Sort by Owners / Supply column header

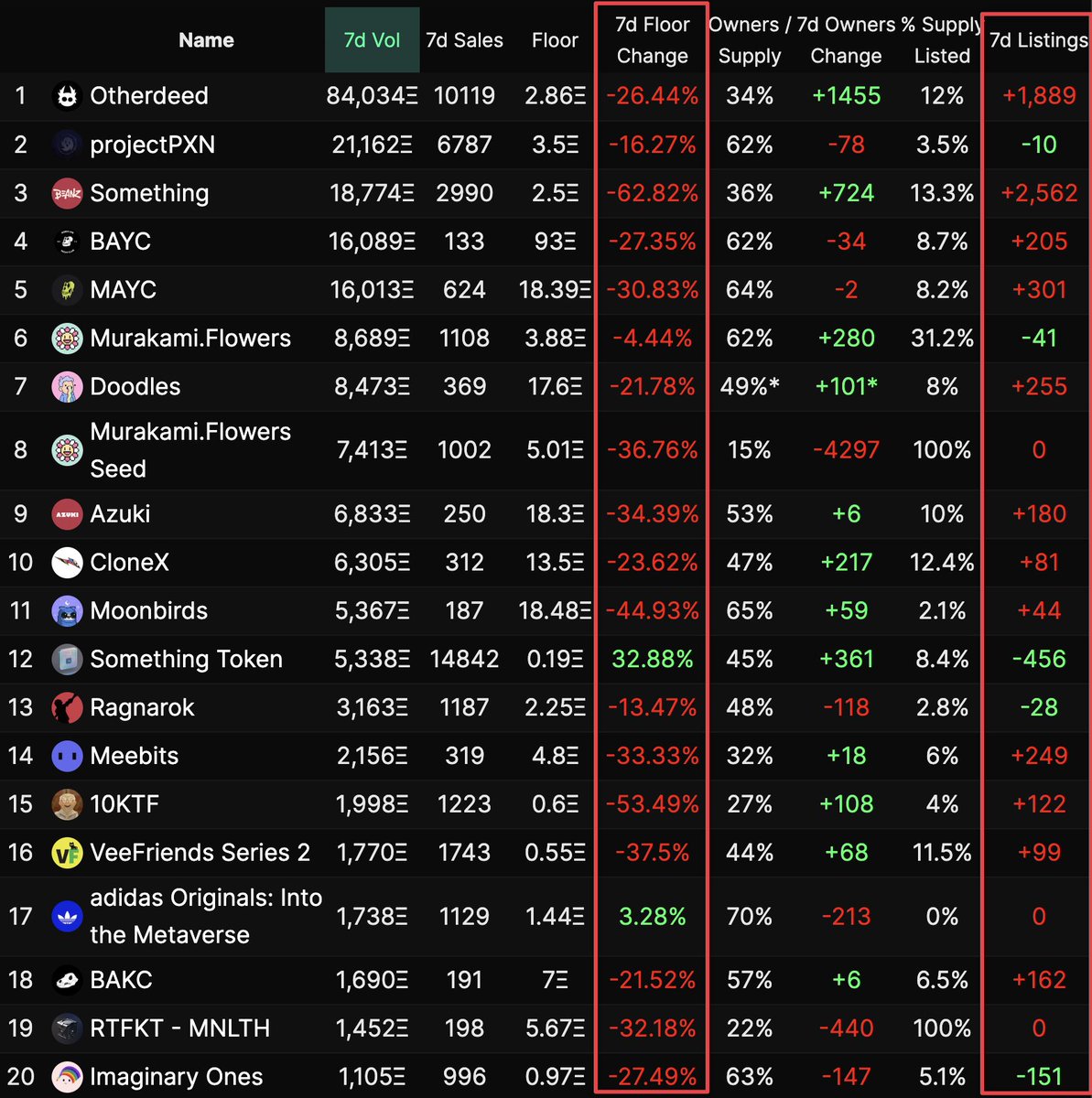point(750,40)
